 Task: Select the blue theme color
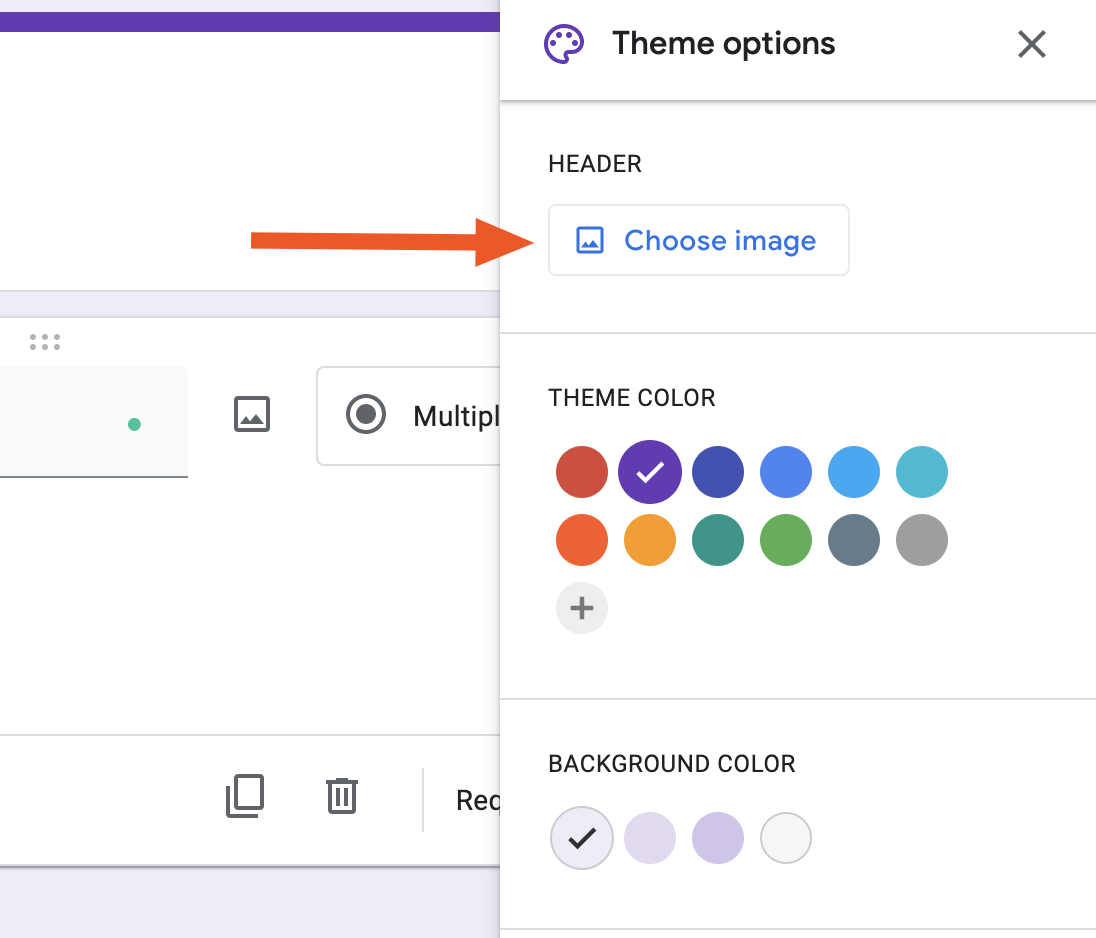pyautogui.click(x=786, y=472)
